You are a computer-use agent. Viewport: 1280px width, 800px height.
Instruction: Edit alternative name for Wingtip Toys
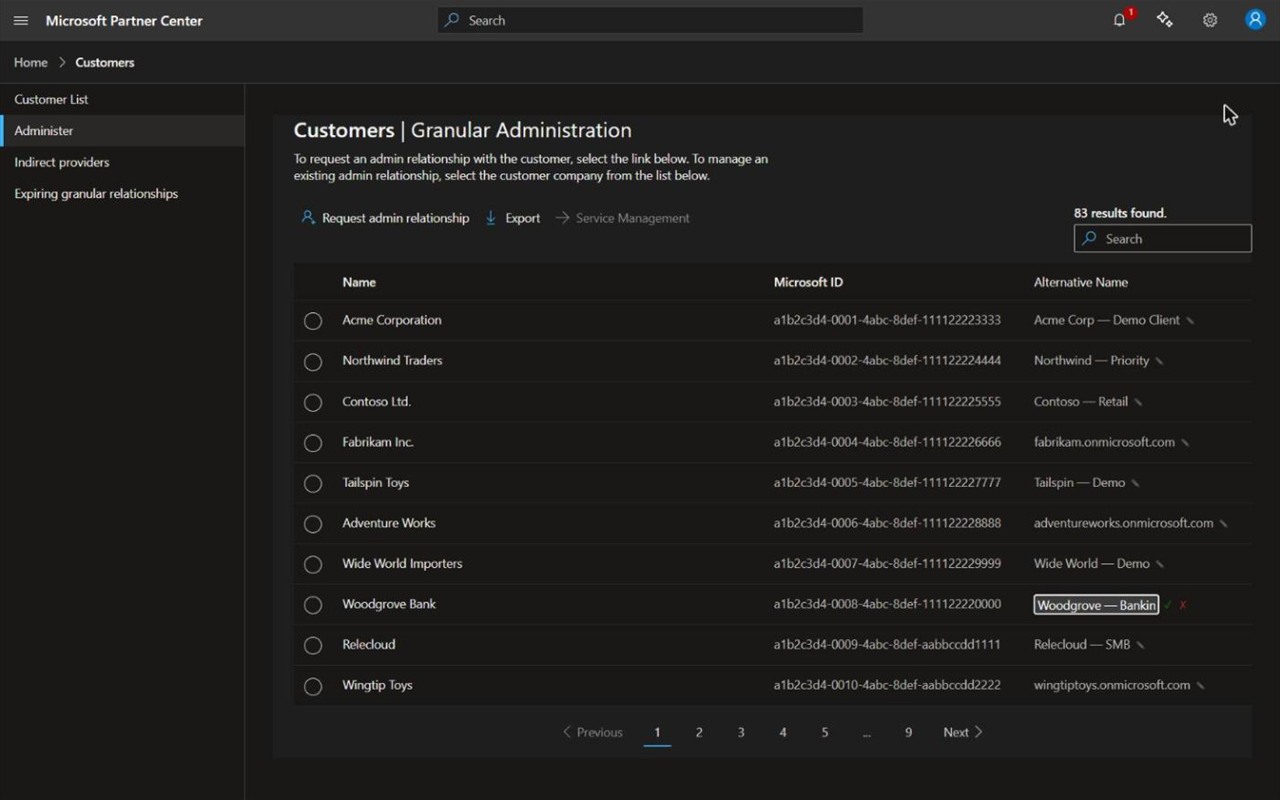[x=1200, y=686]
